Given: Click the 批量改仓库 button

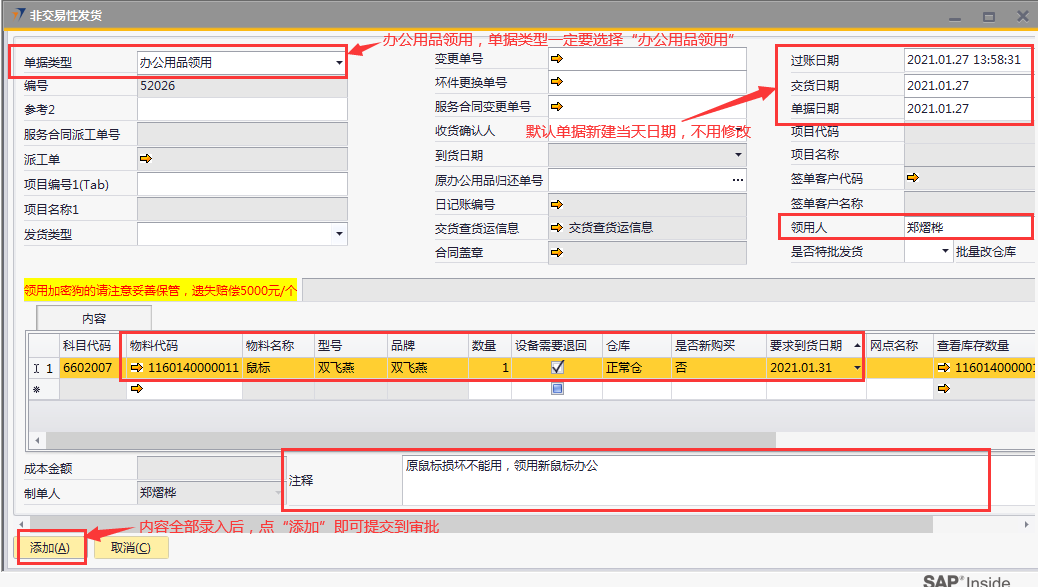Looking at the screenshot, I should tap(985, 252).
